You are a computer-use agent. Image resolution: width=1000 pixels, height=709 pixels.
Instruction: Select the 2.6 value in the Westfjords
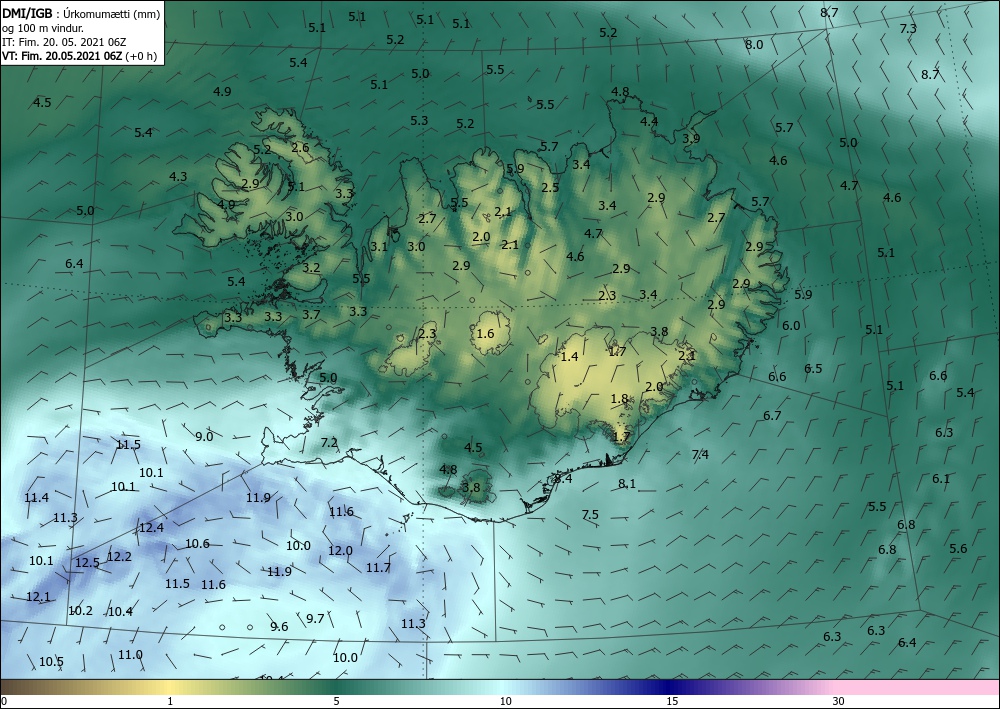[x=300, y=147]
